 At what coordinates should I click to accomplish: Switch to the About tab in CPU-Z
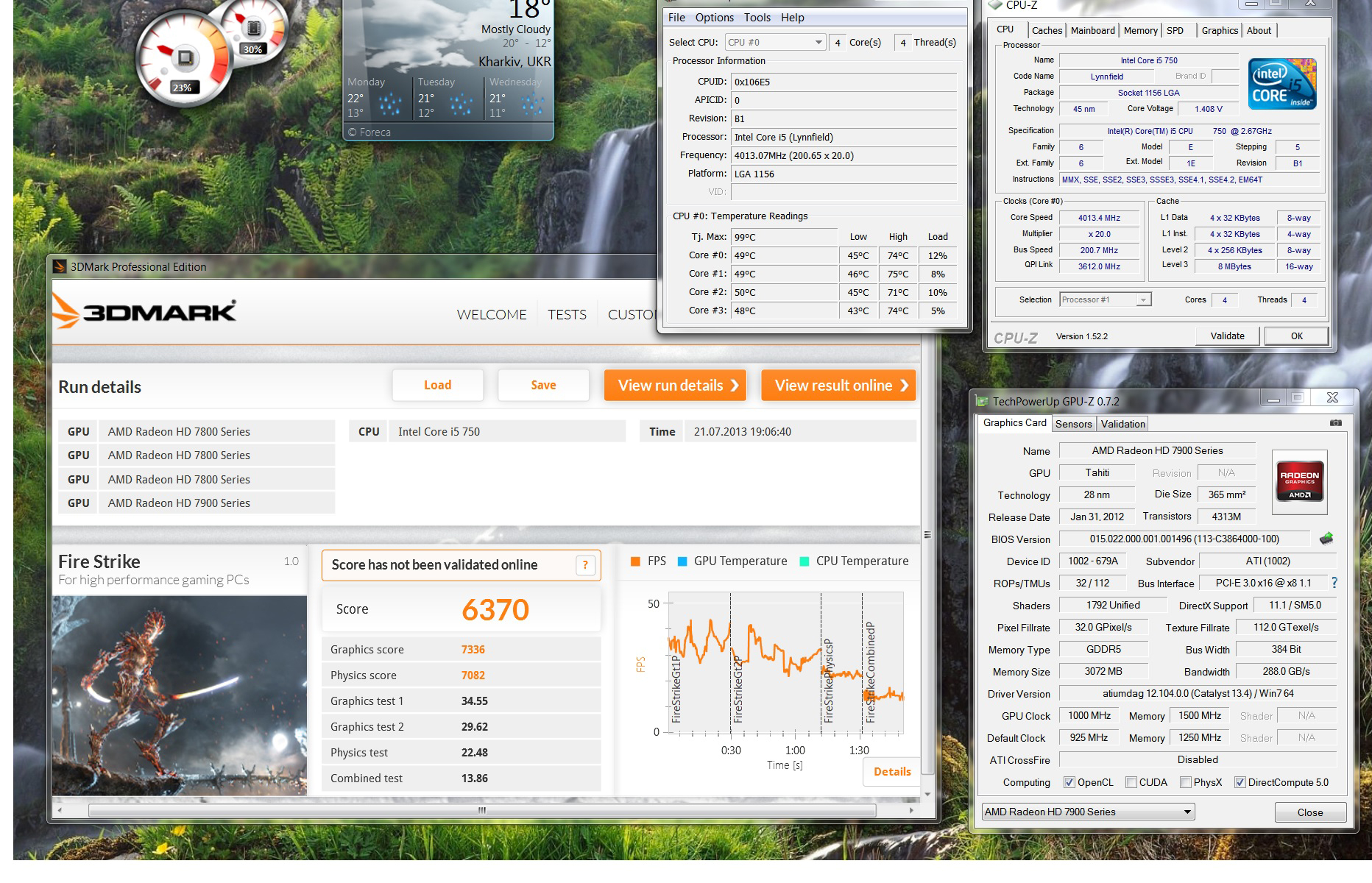1259,30
